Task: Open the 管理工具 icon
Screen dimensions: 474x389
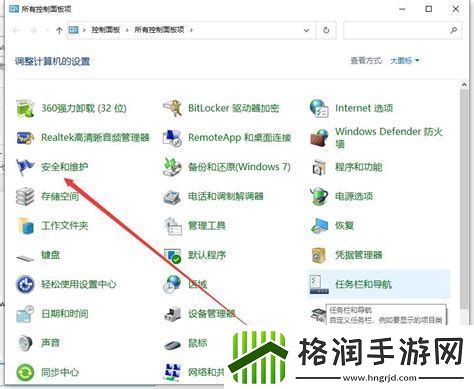Action: [x=173, y=226]
